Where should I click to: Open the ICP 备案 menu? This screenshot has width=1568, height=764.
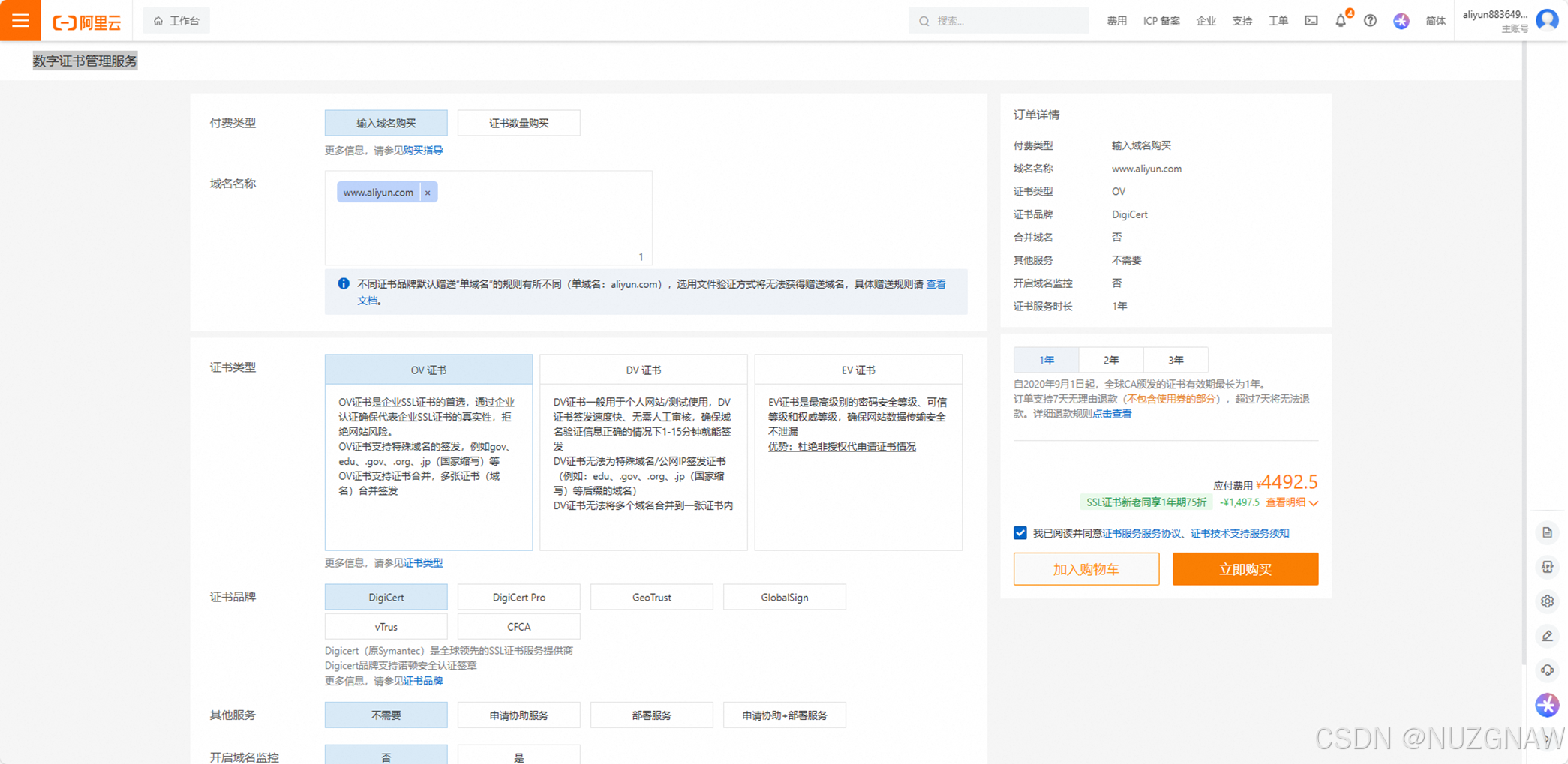point(1161,21)
